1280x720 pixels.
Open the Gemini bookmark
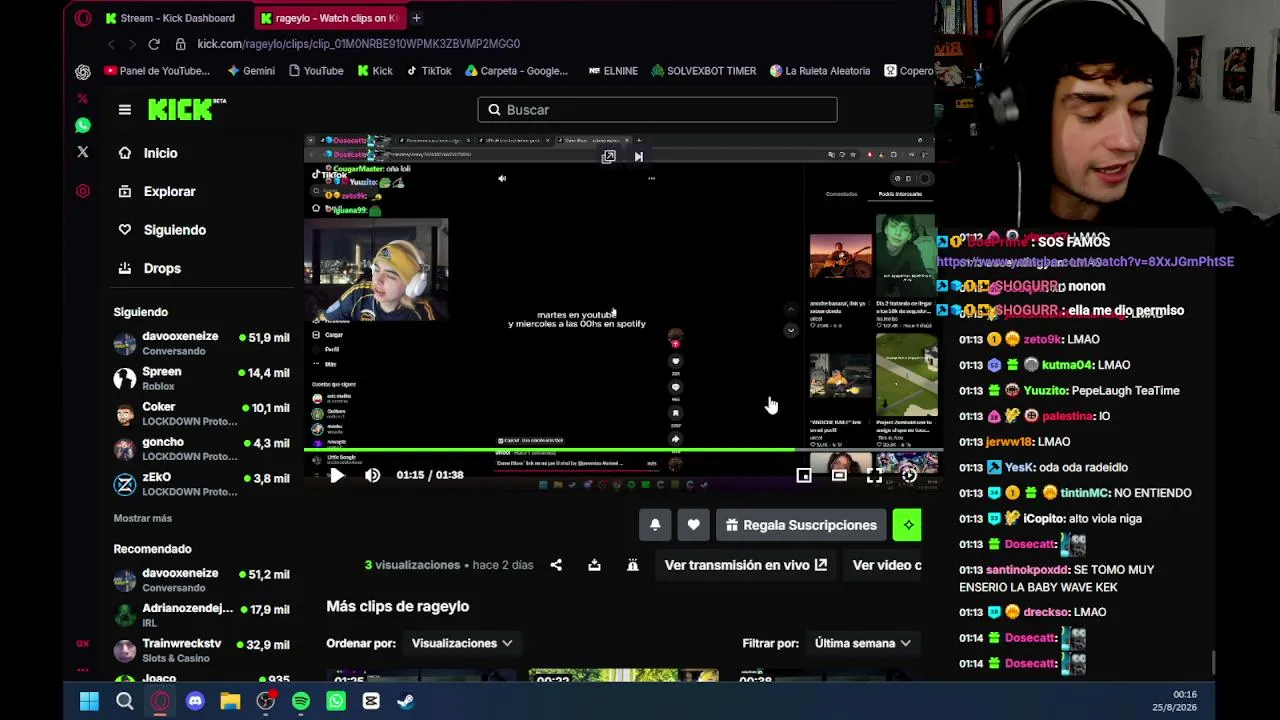click(x=251, y=71)
